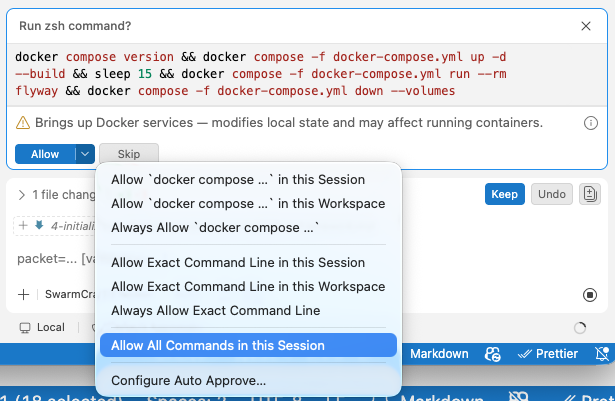This screenshot has width=615, height=401.
Task: Click the SwarmCra context label
Action: pyautogui.click(x=71, y=294)
